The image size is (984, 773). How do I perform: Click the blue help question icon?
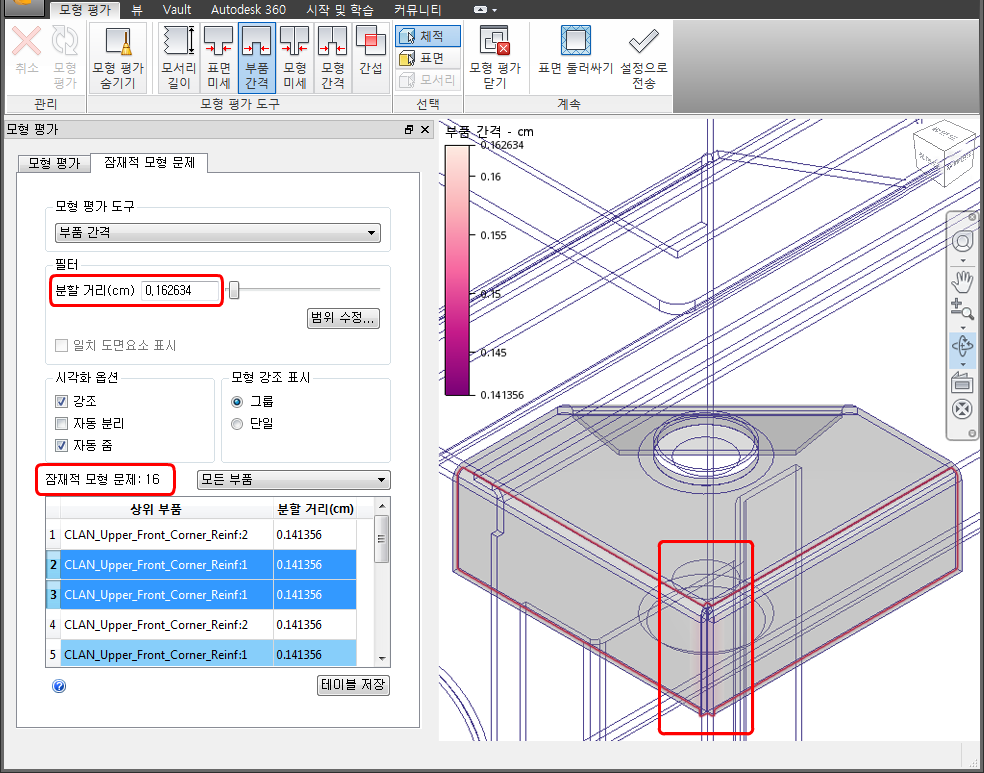click(59, 686)
